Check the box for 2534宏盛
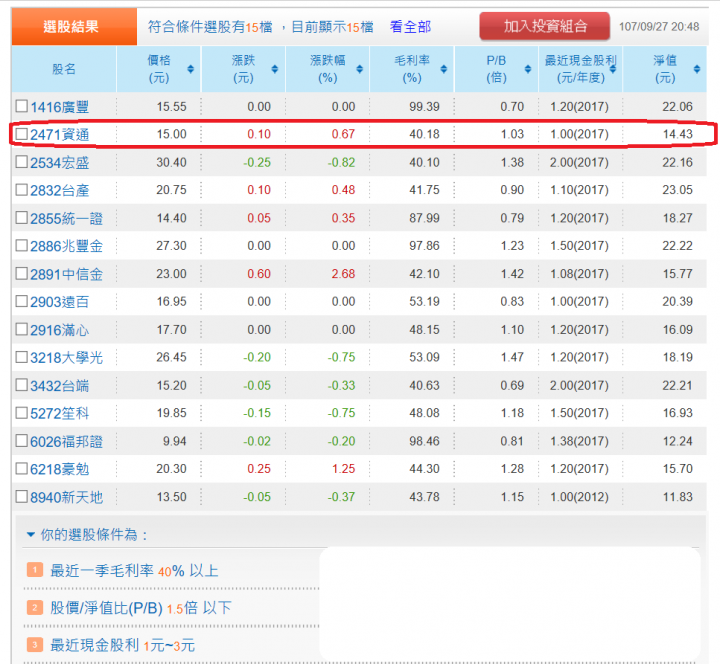The image size is (720, 664). pos(22,162)
